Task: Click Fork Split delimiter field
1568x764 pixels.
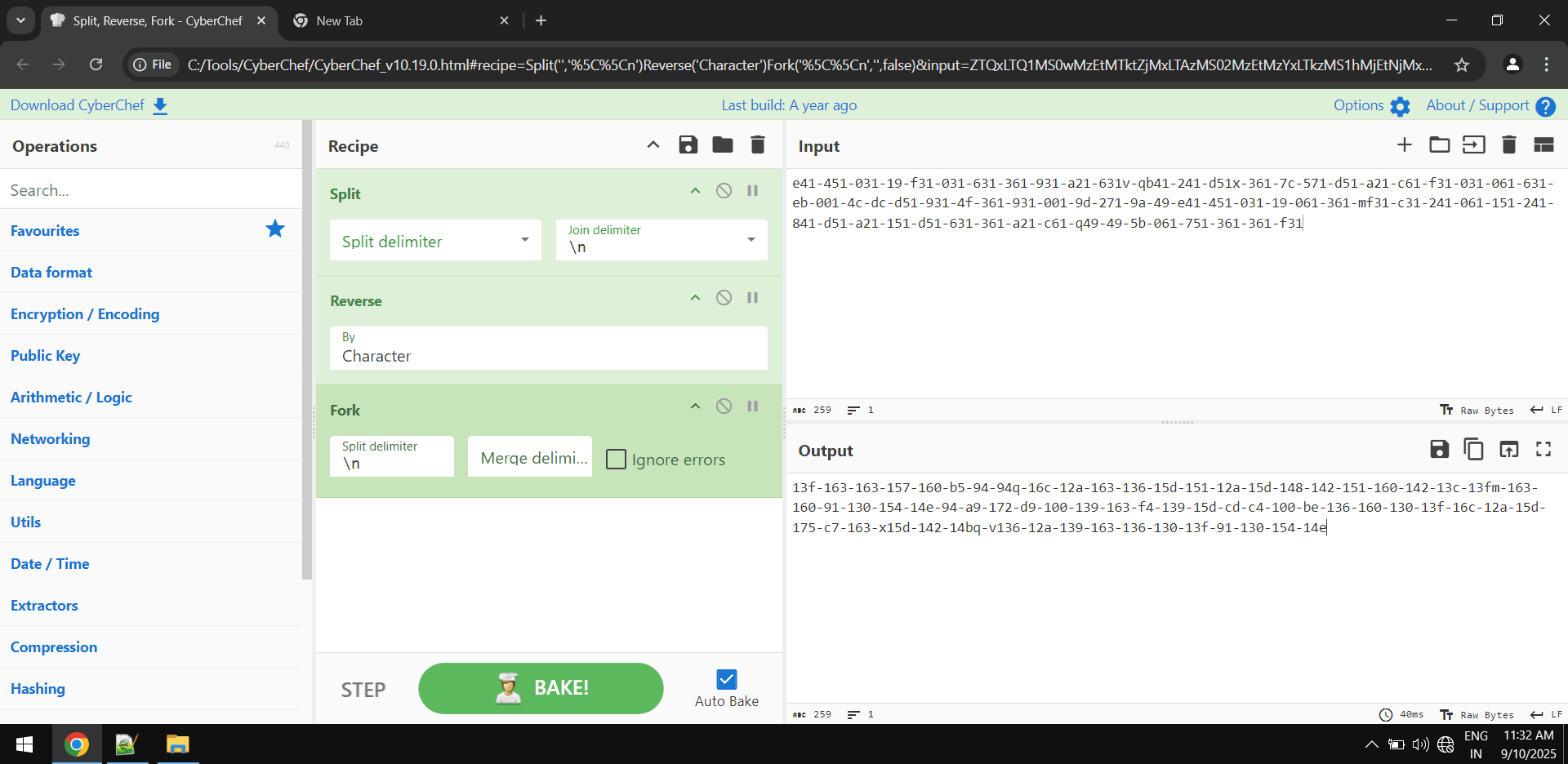Action: point(392,455)
